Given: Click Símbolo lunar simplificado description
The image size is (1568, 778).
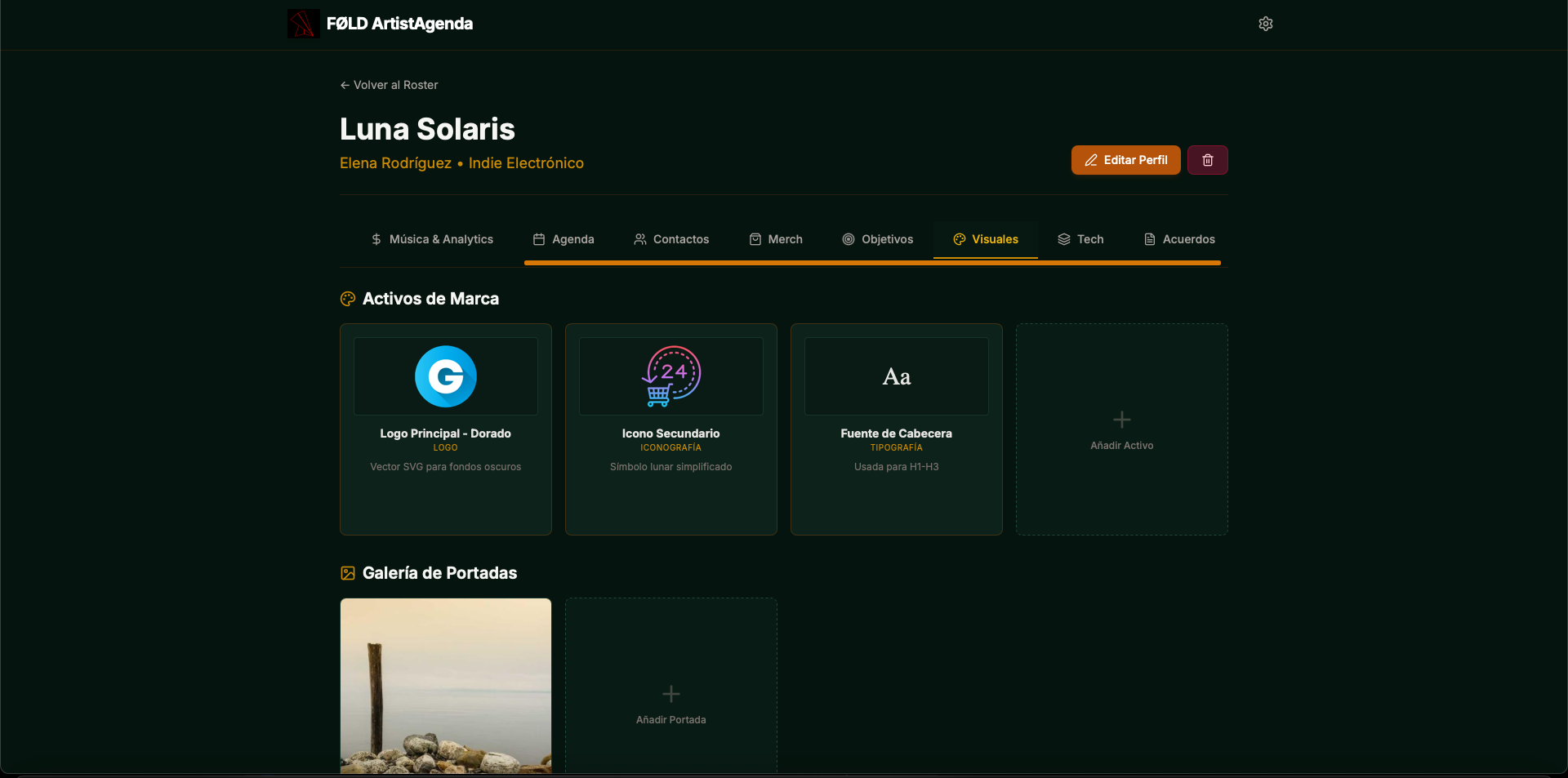Looking at the screenshot, I should 671,467.
